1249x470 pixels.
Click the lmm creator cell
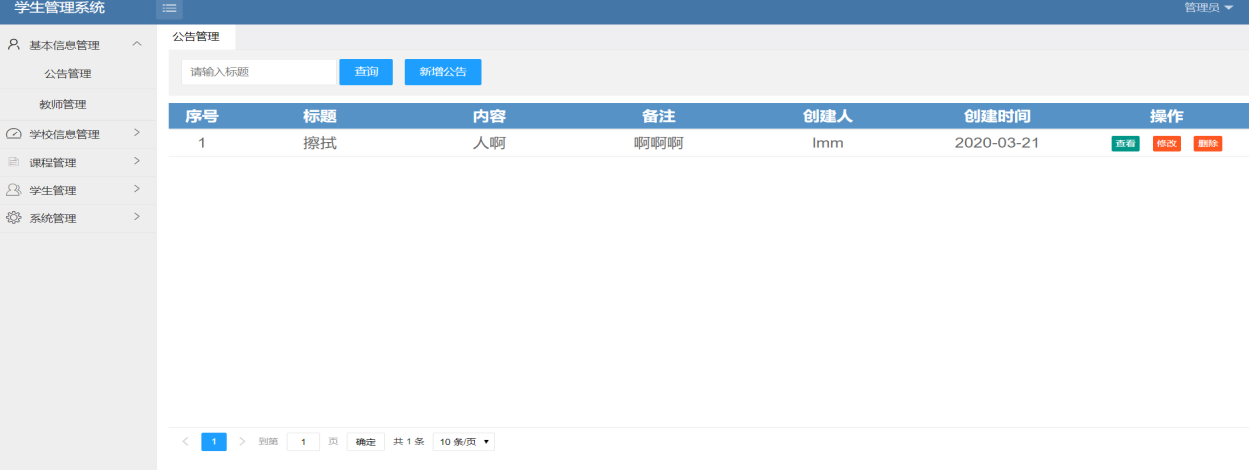pos(828,143)
